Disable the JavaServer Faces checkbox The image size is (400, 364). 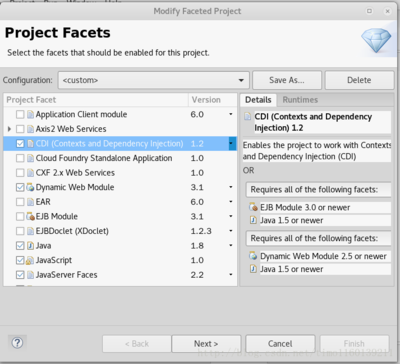pos(20,275)
